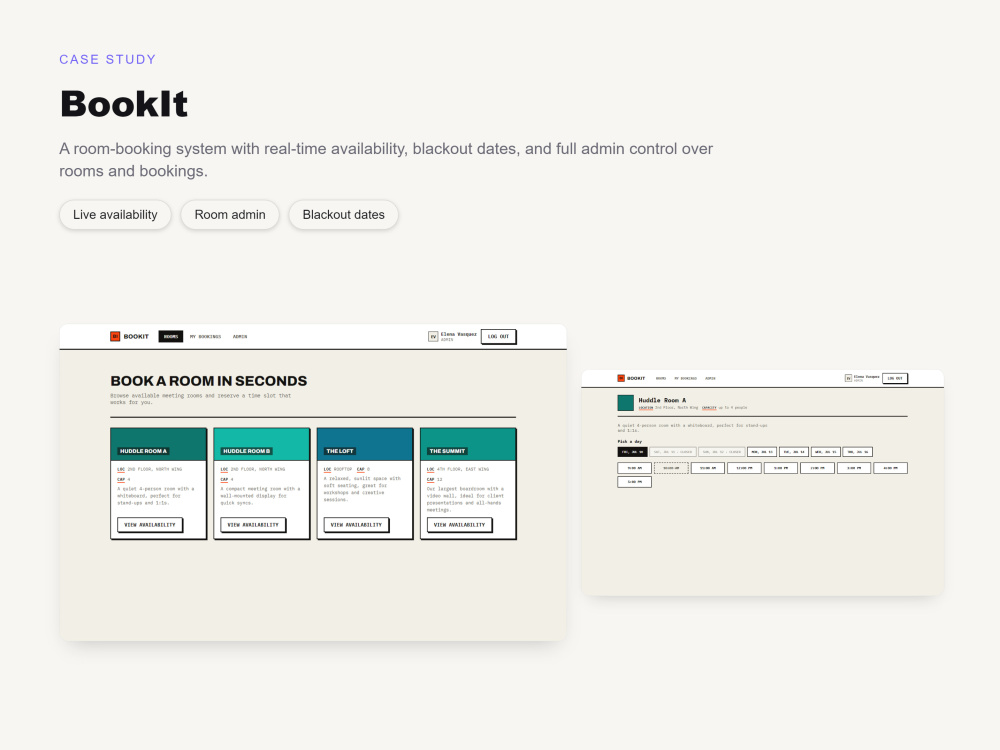The width and height of the screenshot is (1000, 750).
Task: Click View Availability on the Huddle Room B card
Action: [253, 525]
